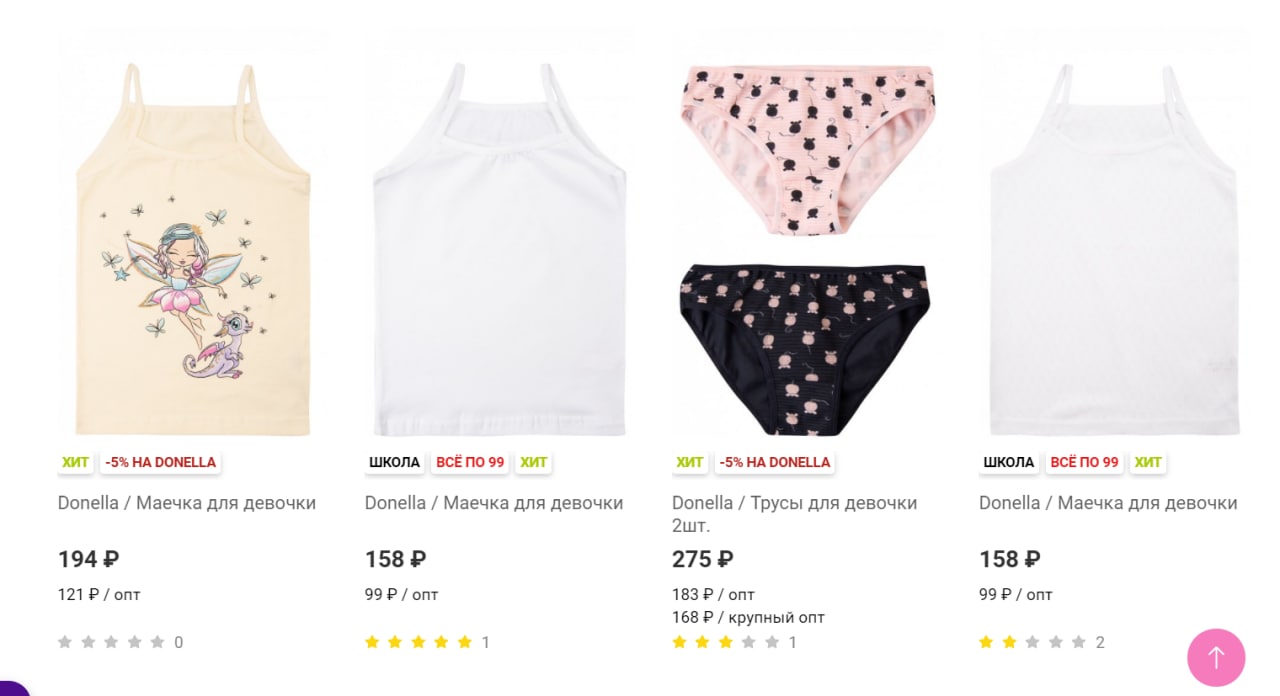
Task: Open Donella / Трусы для девочки 2шт. link
Action: click(x=795, y=514)
